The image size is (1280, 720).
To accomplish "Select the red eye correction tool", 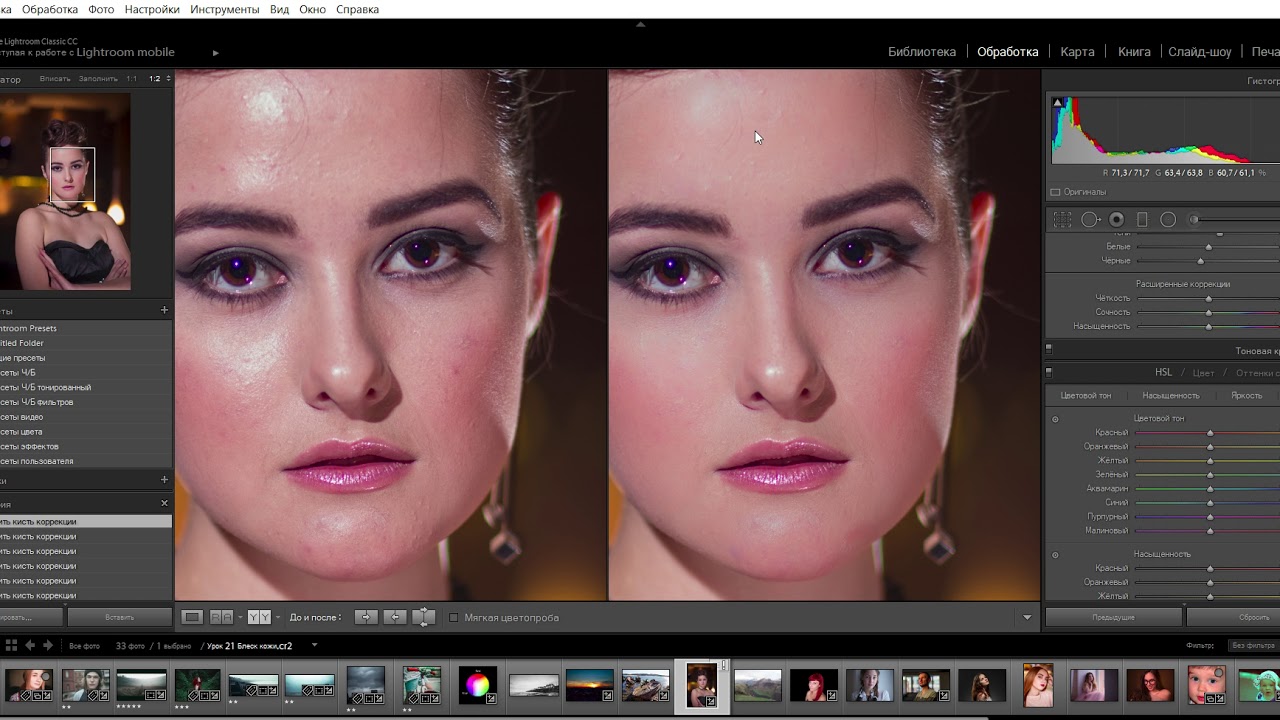I will coord(1116,219).
